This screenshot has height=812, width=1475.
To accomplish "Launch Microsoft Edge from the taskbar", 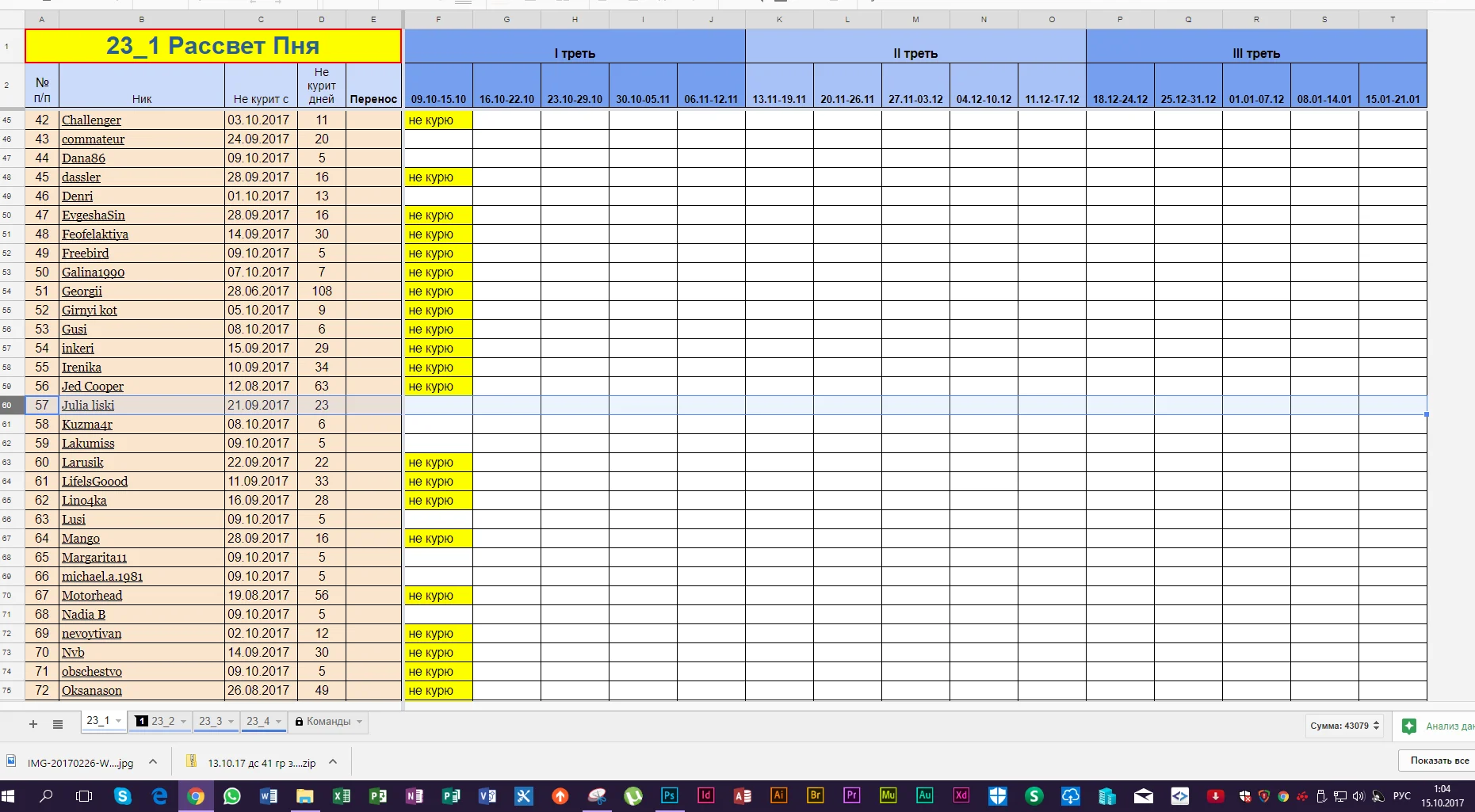I will pyautogui.click(x=159, y=796).
